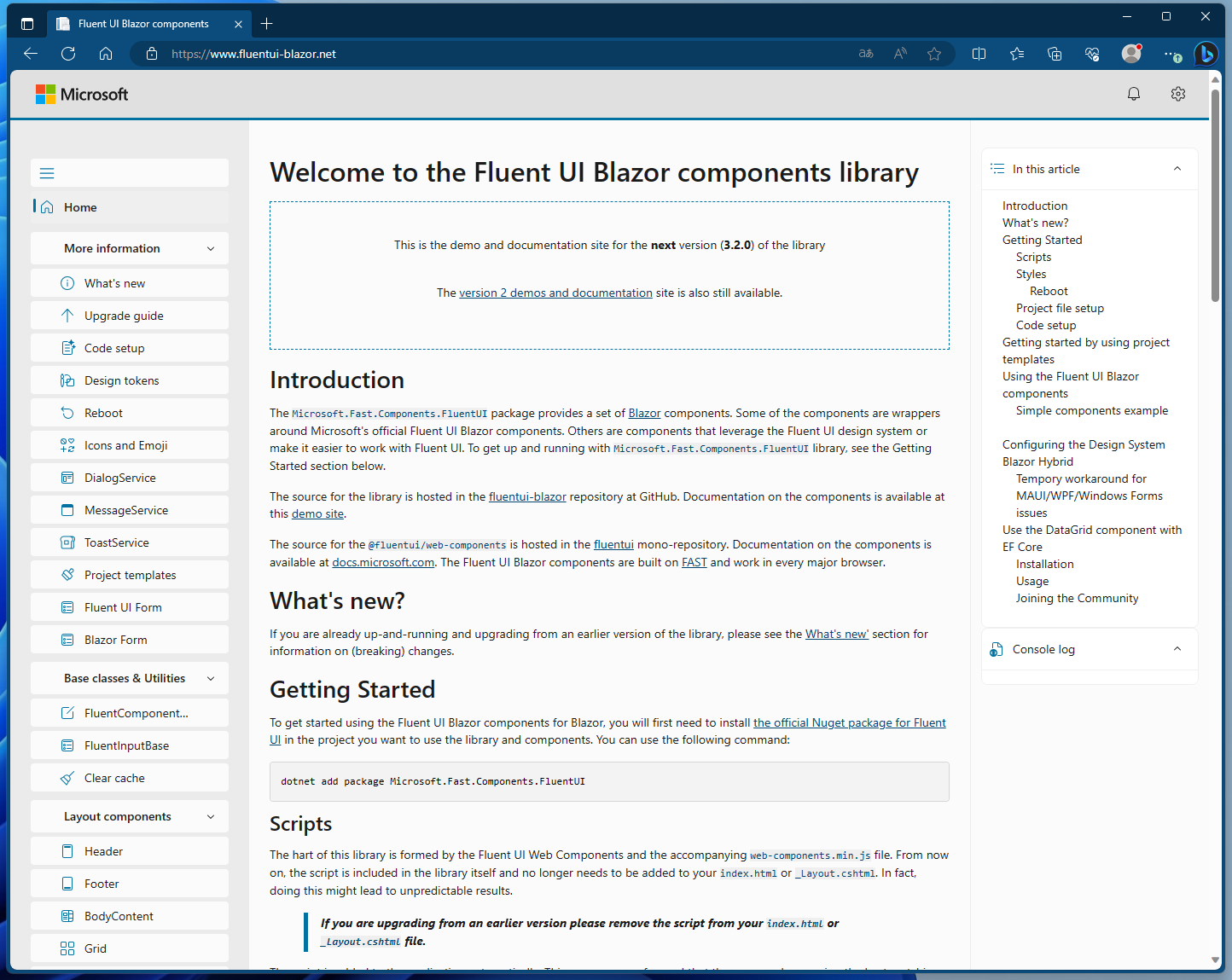
Task: Open the version 2 demos and documentation link
Action: [555, 293]
